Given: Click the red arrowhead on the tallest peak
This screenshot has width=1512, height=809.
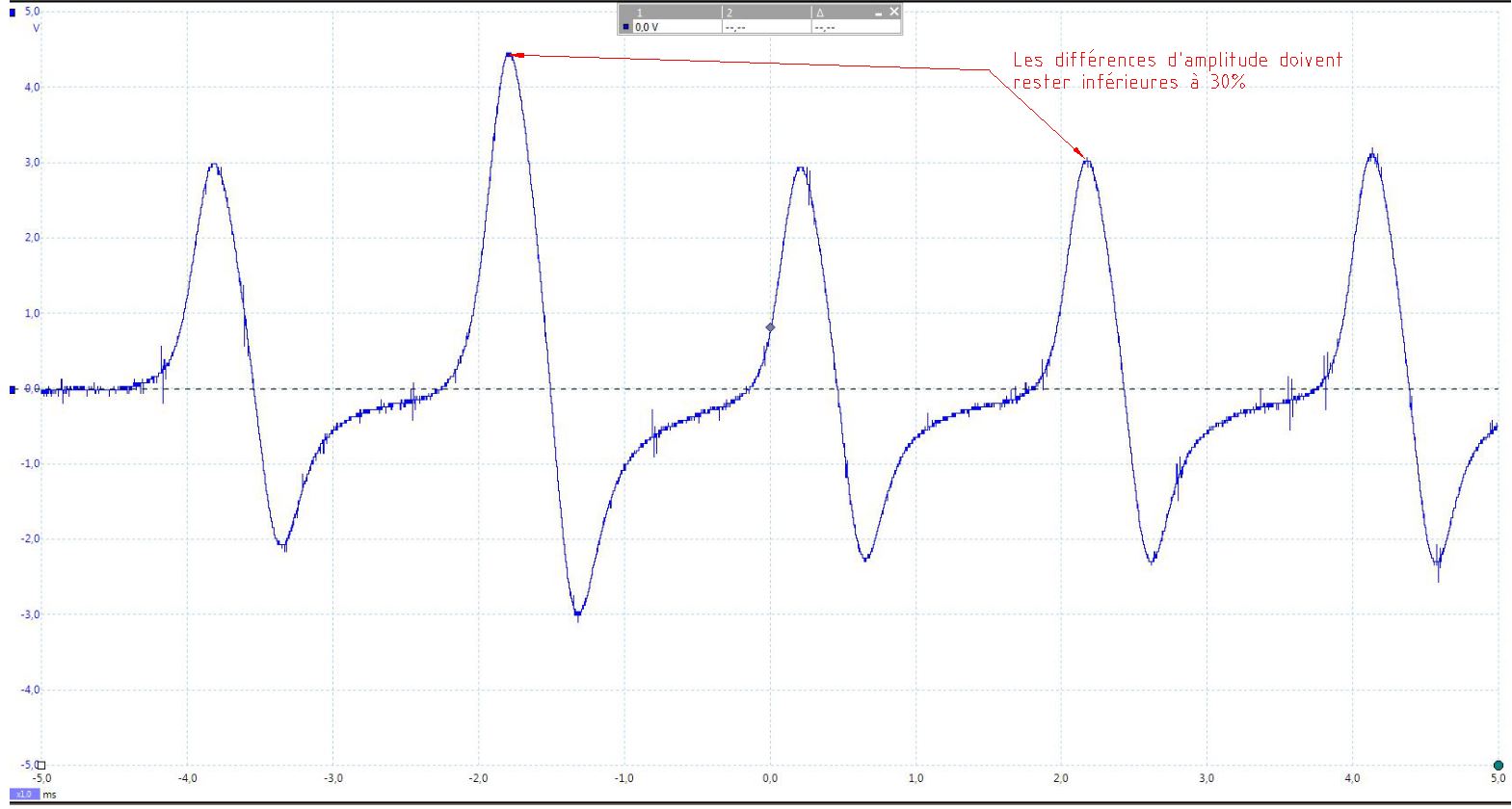Looking at the screenshot, I should (x=517, y=55).
